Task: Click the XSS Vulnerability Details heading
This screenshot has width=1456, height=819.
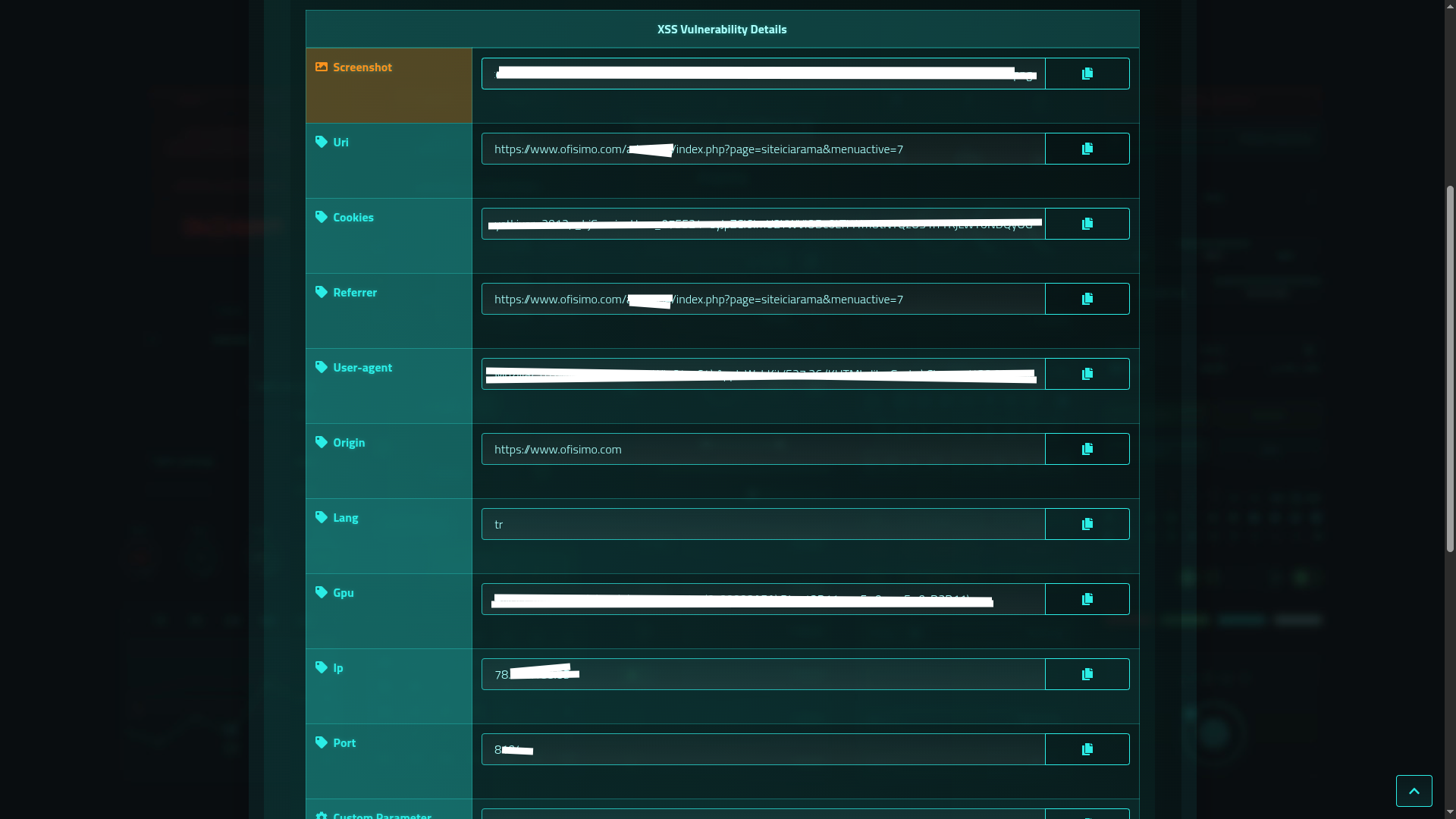Action: click(x=722, y=29)
